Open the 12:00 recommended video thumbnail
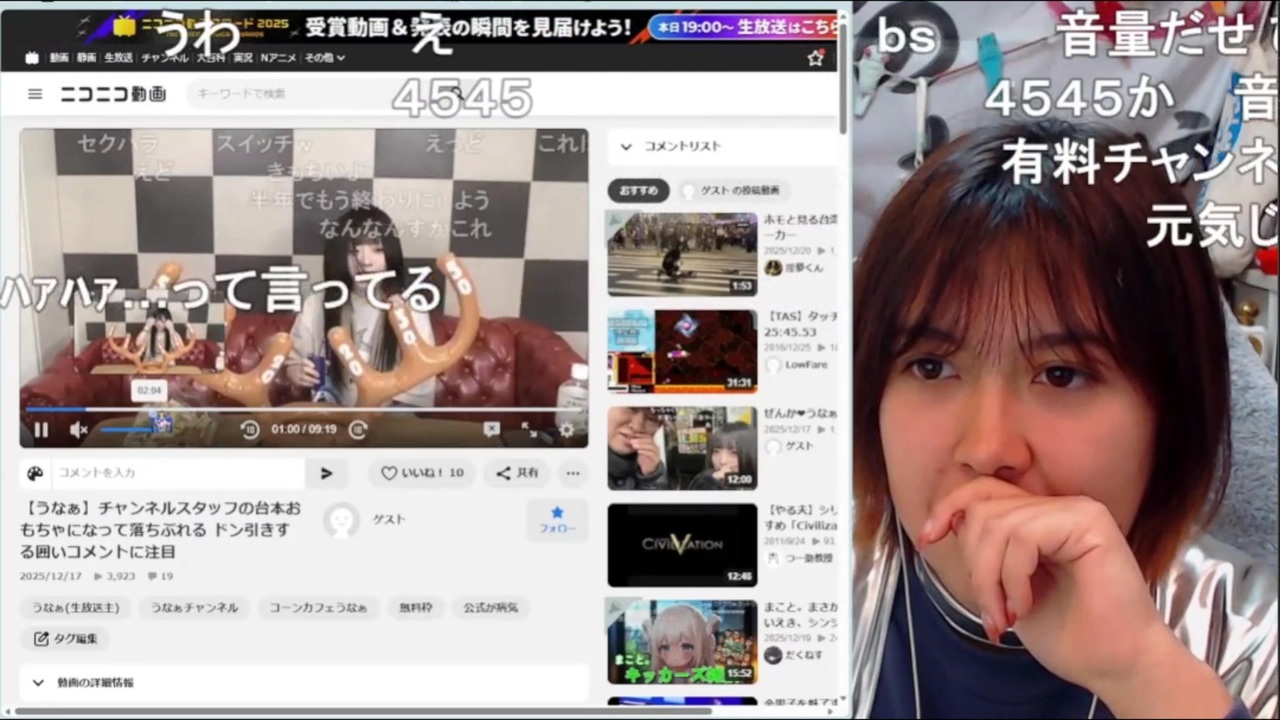The width and height of the screenshot is (1280, 720). tap(682, 448)
